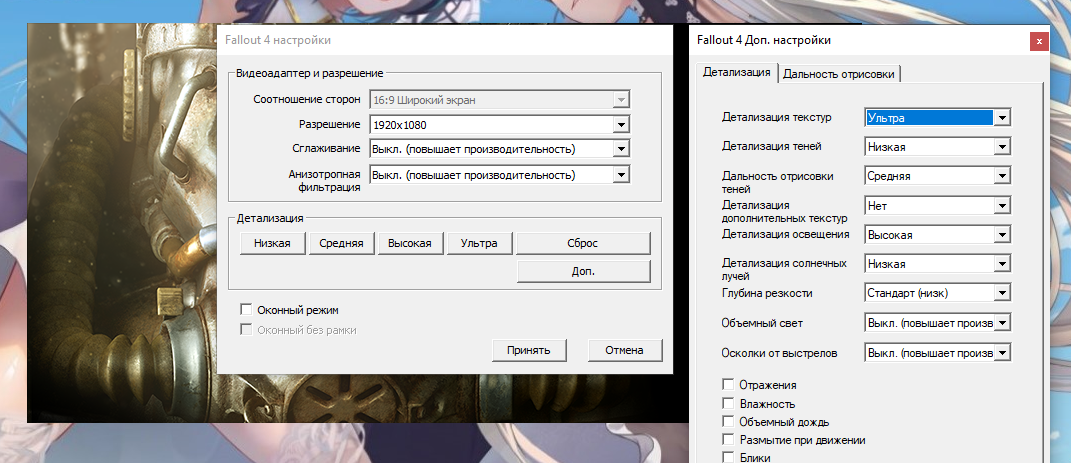Enable the Оконный режим checkbox
1071x463 pixels.
(246, 311)
